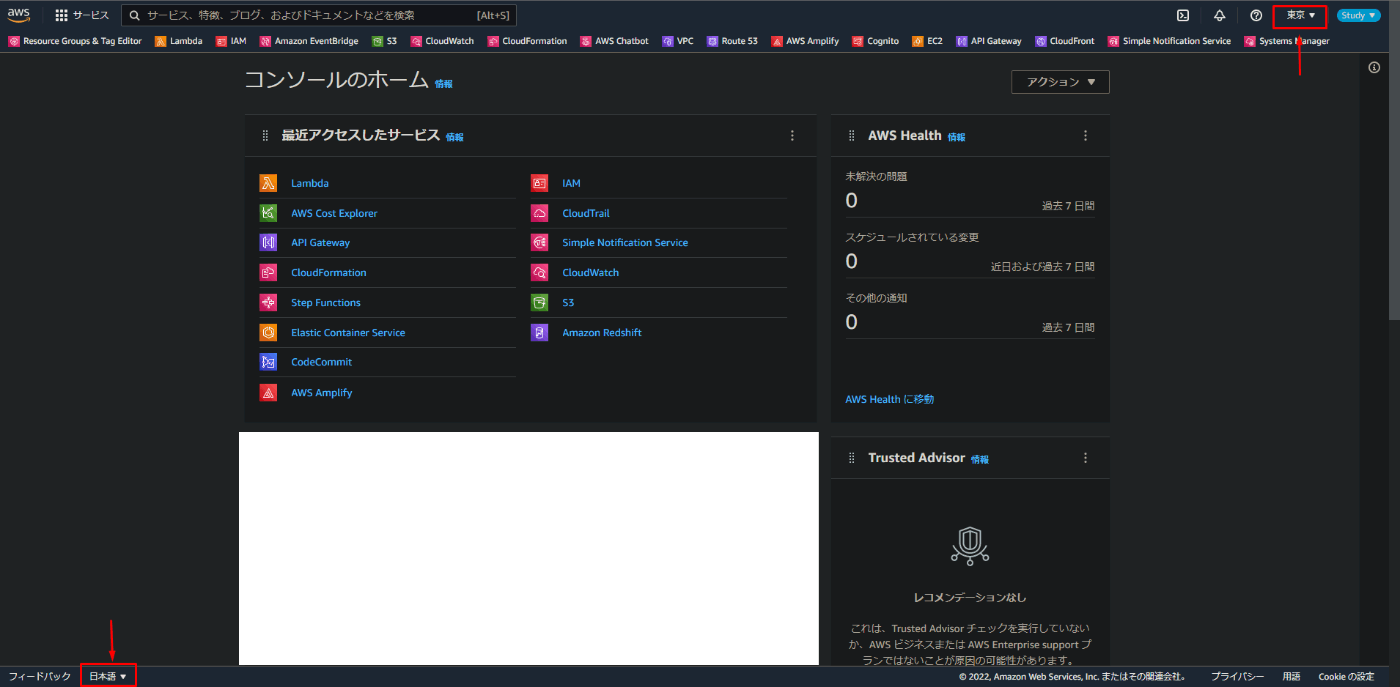Click the S3 icon in recent services list
Image resolution: width=1400 pixels, height=687 pixels.
click(x=540, y=302)
